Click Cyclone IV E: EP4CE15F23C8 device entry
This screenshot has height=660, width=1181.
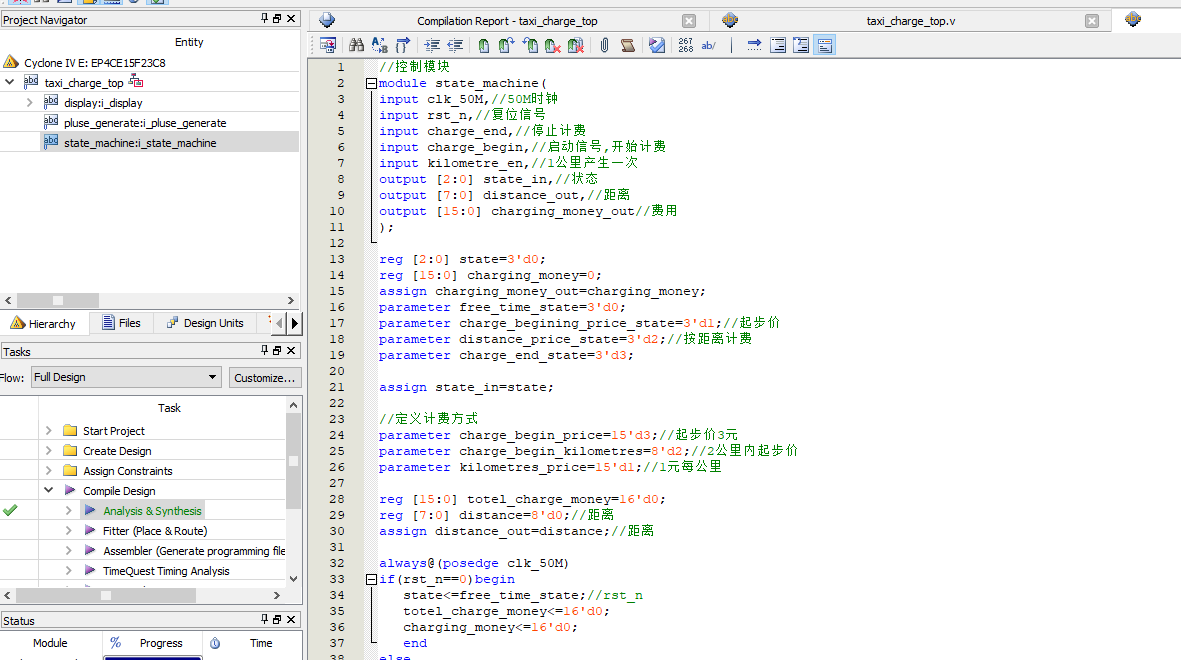point(94,63)
